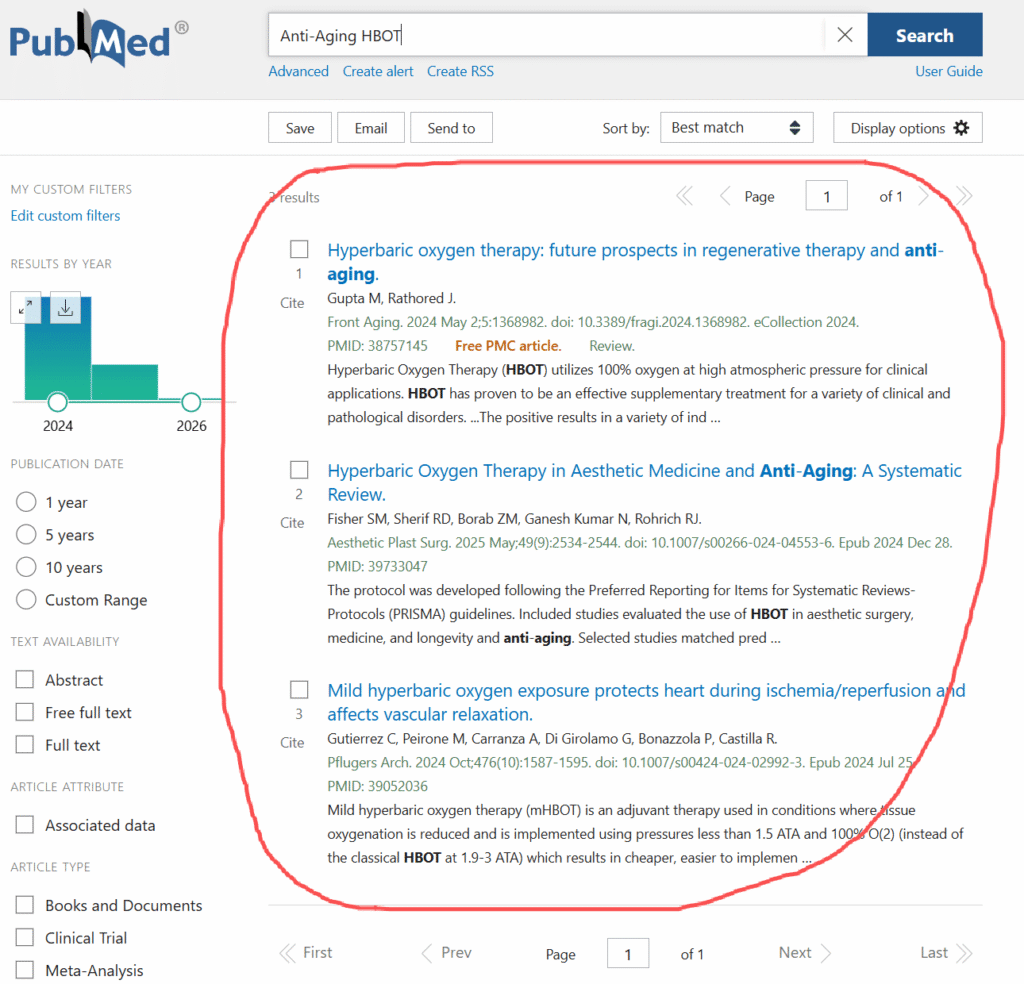
Task: Select checkbox for result 2 Fisher article
Action: click(299, 469)
